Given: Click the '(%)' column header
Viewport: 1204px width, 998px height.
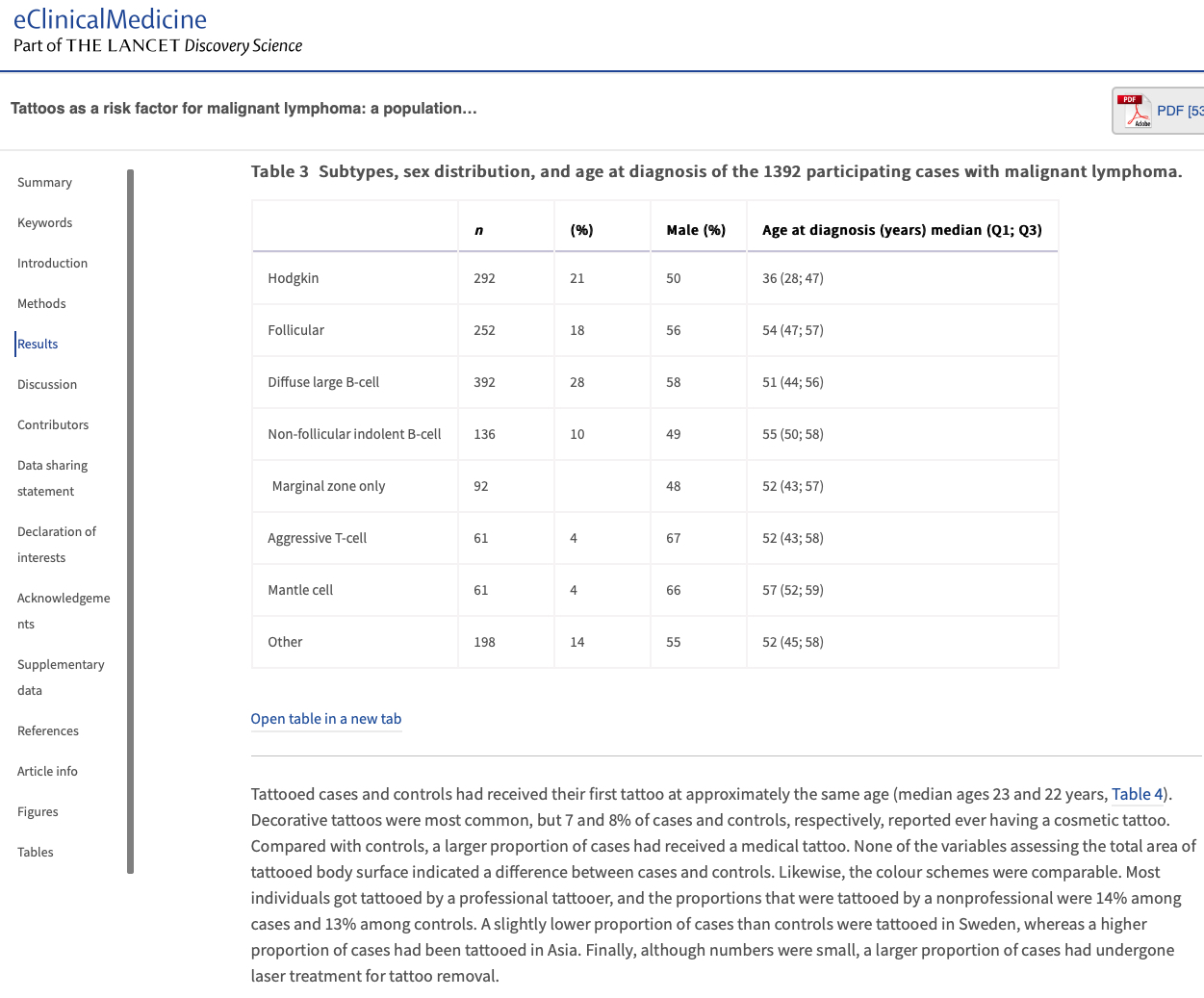Looking at the screenshot, I should [581, 230].
